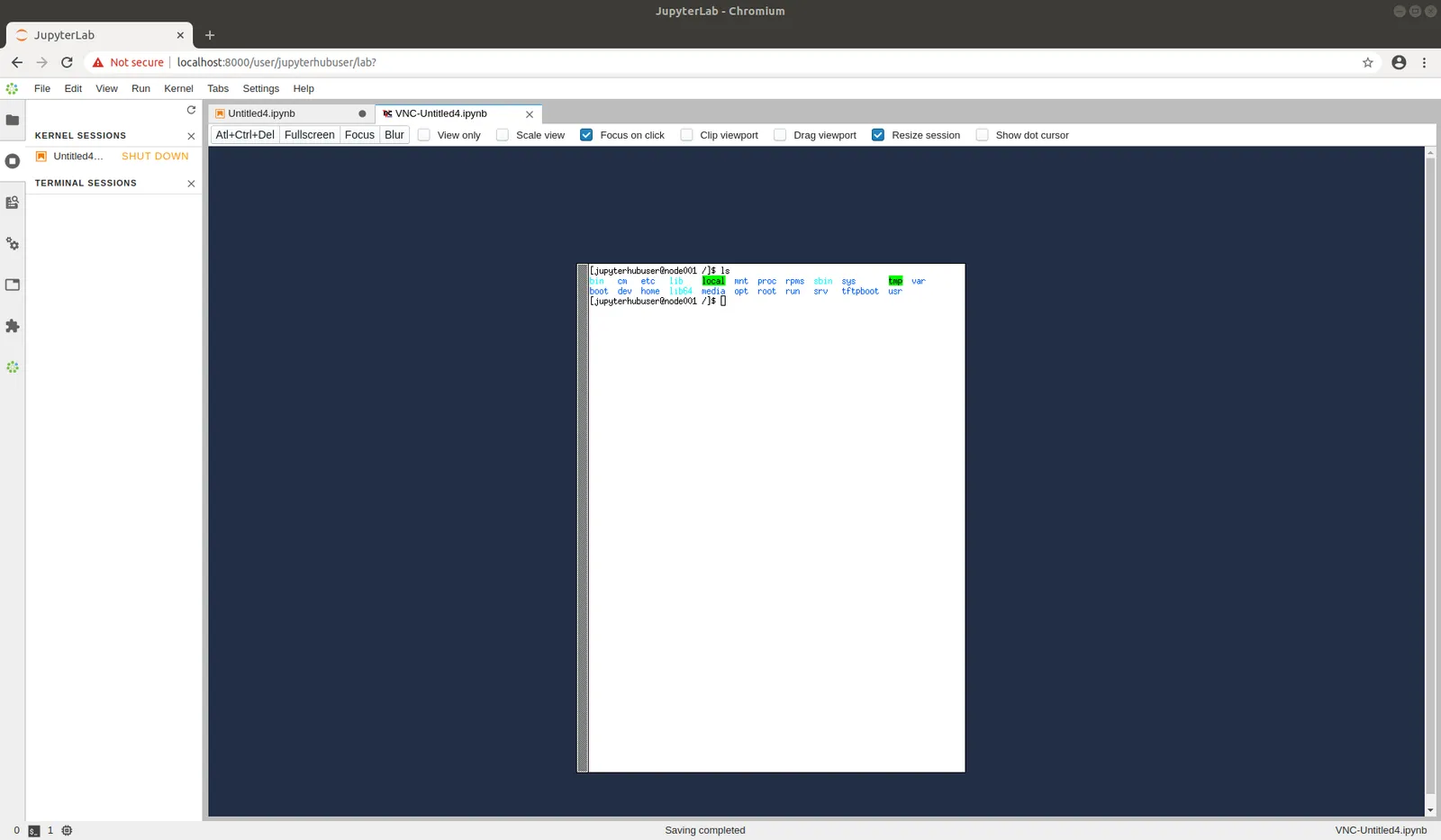This screenshot has width=1441, height=840.
Task: Open the Settings menu
Action: pos(261,88)
